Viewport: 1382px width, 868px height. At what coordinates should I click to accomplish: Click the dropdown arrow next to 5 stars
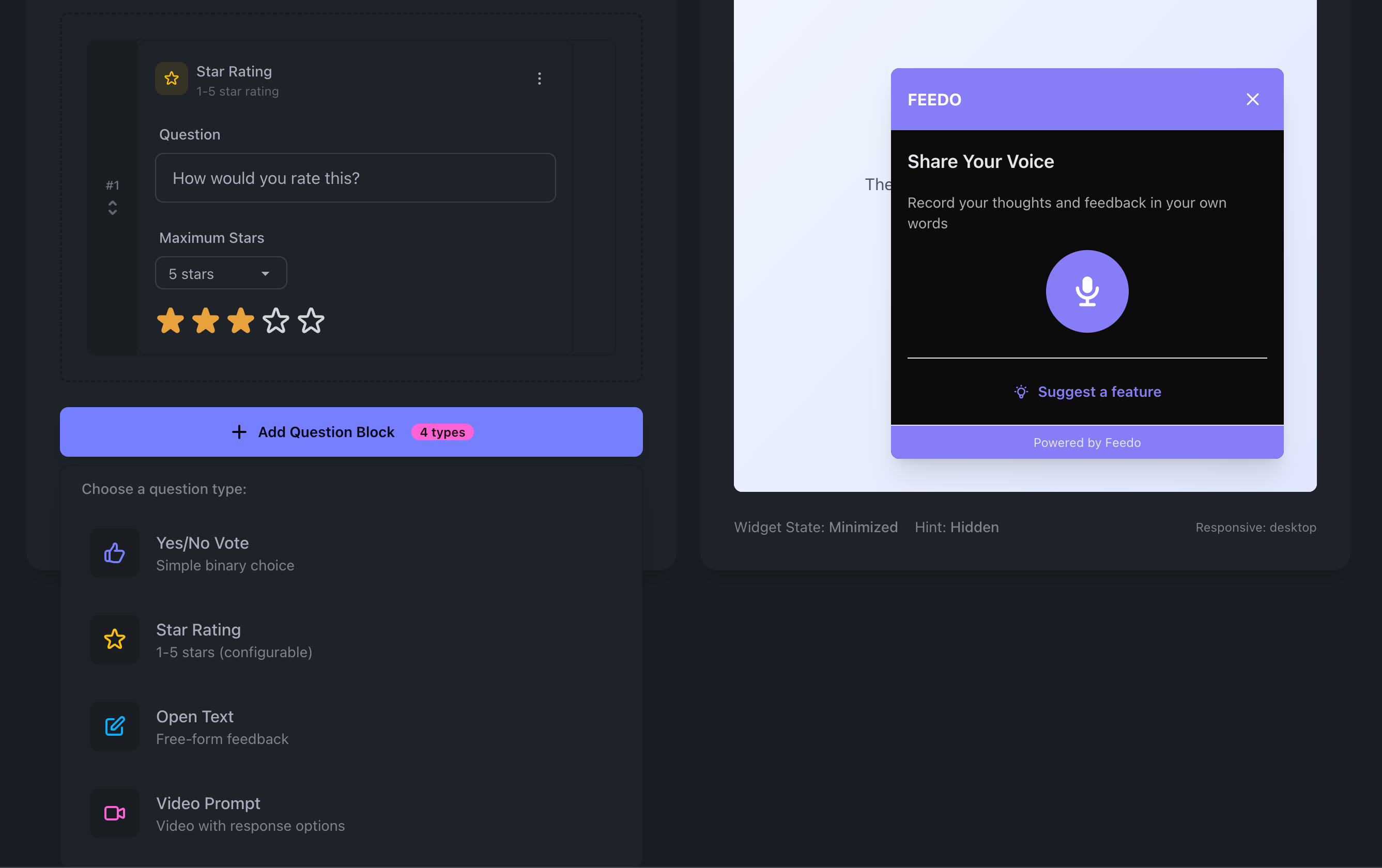pyautogui.click(x=265, y=274)
